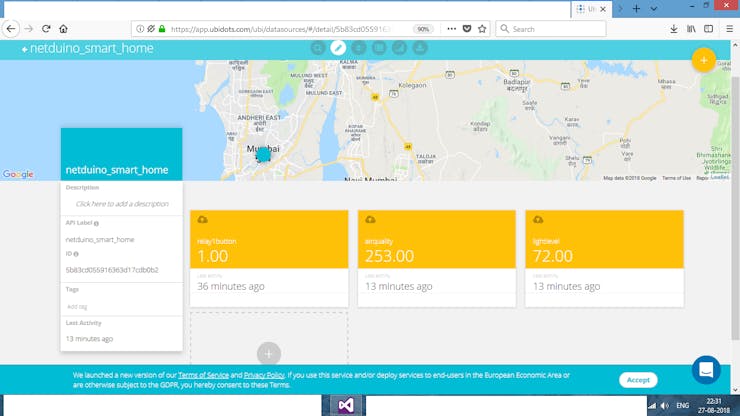Open the airquality variable card
Image resolution: width=740 pixels, height=416 pixels.
437,258
